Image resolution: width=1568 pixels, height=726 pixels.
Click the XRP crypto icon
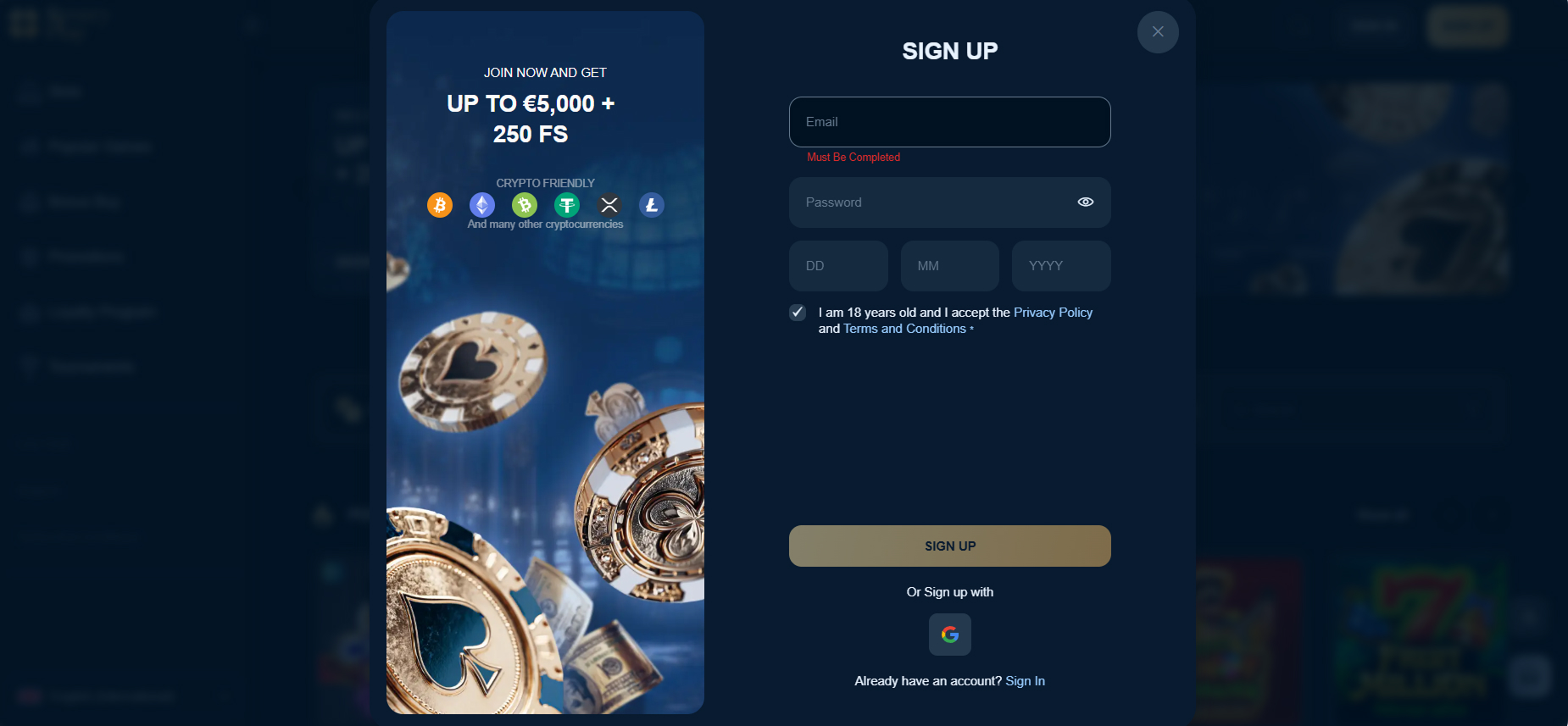pos(609,205)
